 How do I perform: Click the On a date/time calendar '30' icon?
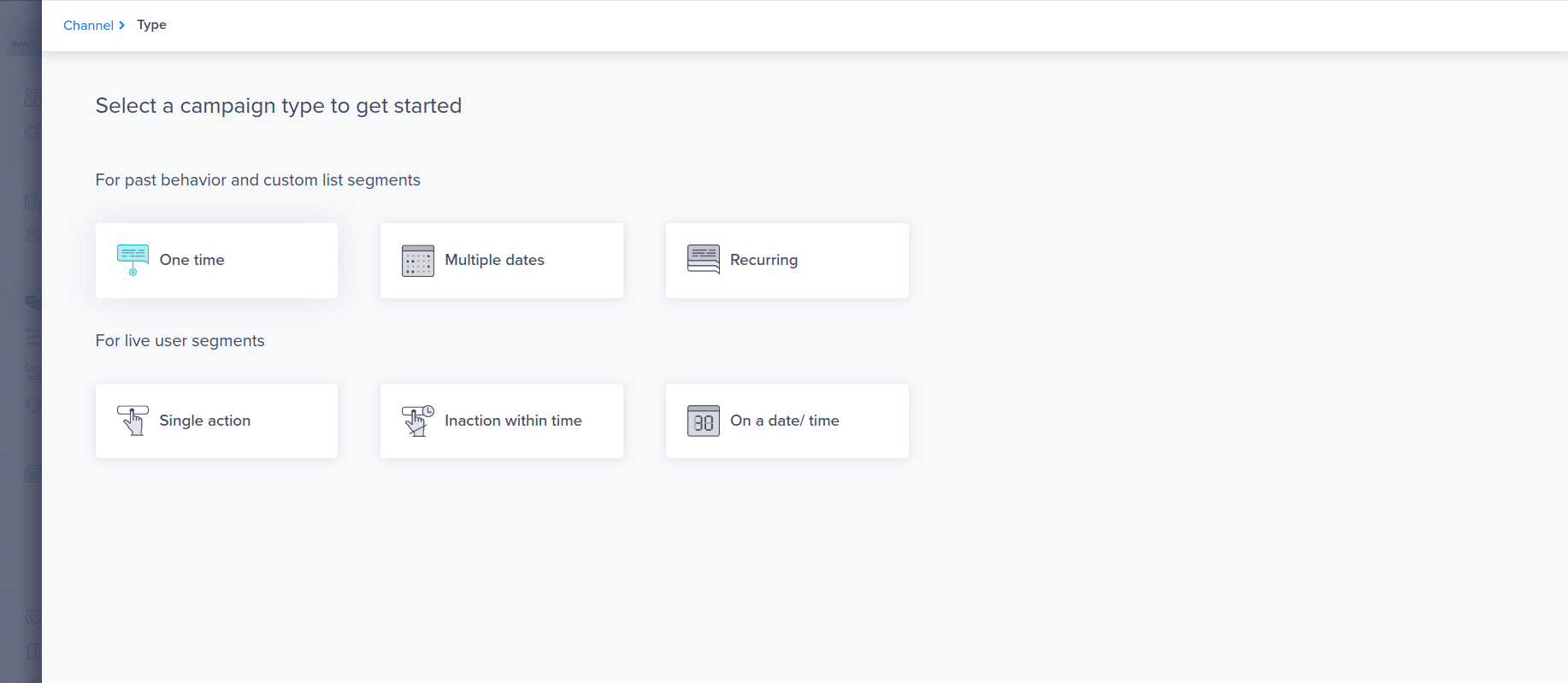[x=702, y=421]
